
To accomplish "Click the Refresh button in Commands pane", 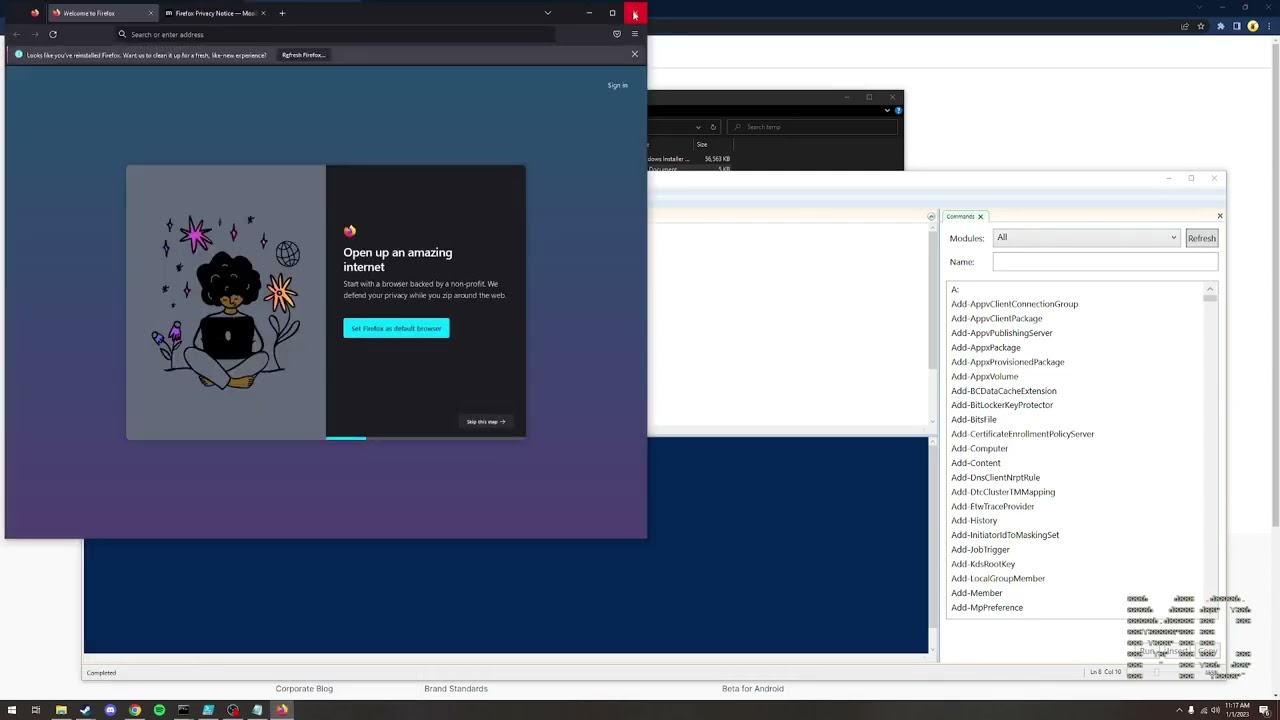I will click(1201, 238).
